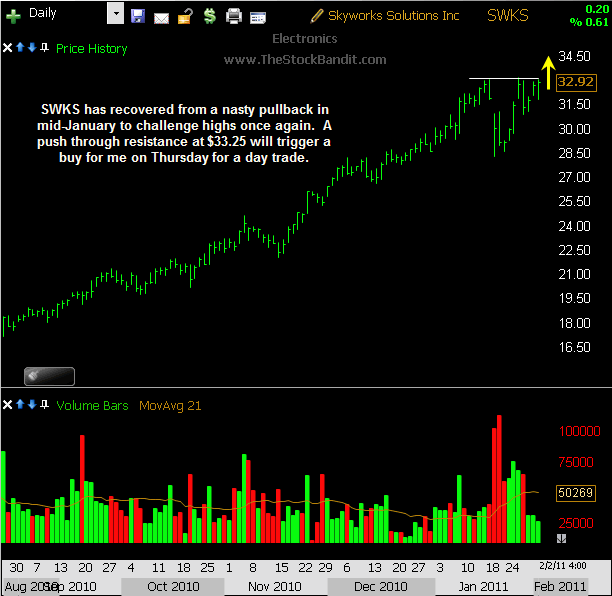Click the SWKS ticker symbol
Viewport: 612px width, 596px height.
point(509,15)
